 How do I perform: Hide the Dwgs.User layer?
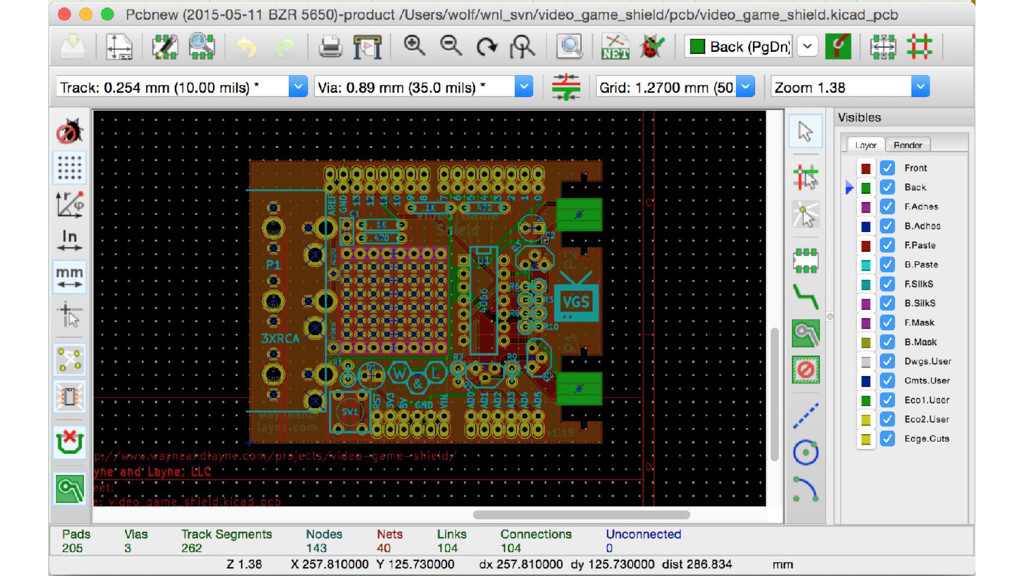pyautogui.click(x=887, y=361)
